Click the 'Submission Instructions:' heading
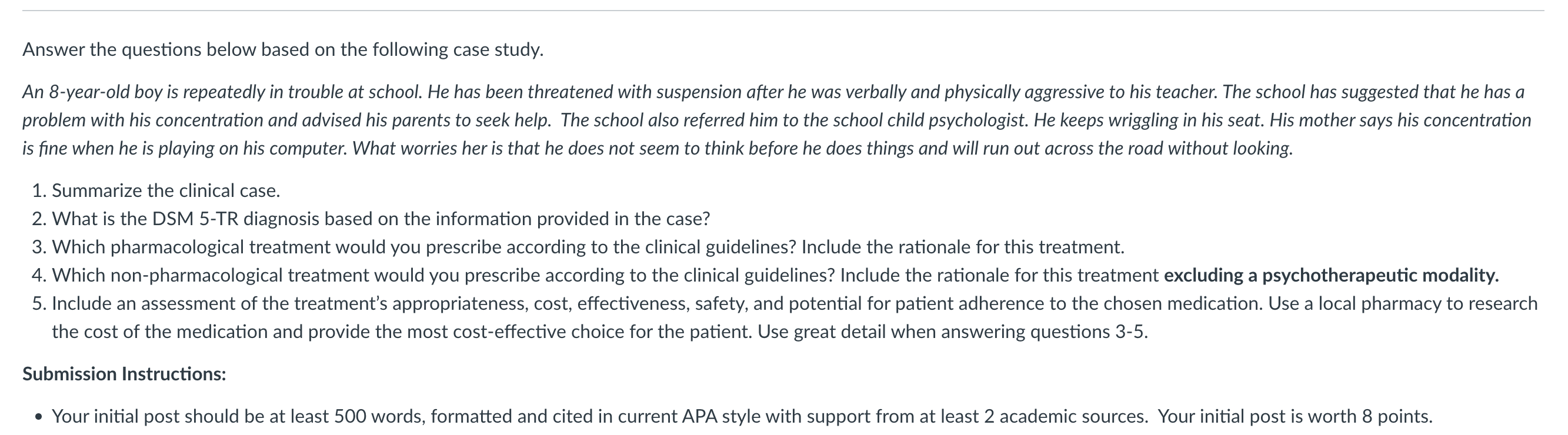The image size is (1568, 435). [x=124, y=373]
